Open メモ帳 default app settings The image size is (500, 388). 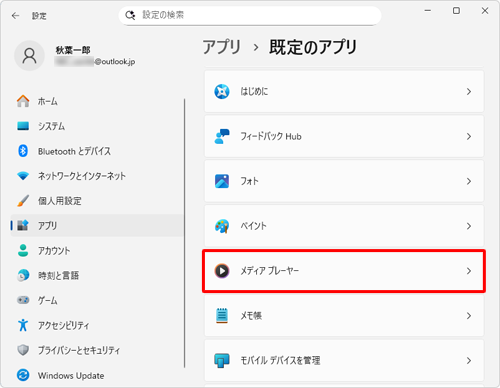click(344, 315)
